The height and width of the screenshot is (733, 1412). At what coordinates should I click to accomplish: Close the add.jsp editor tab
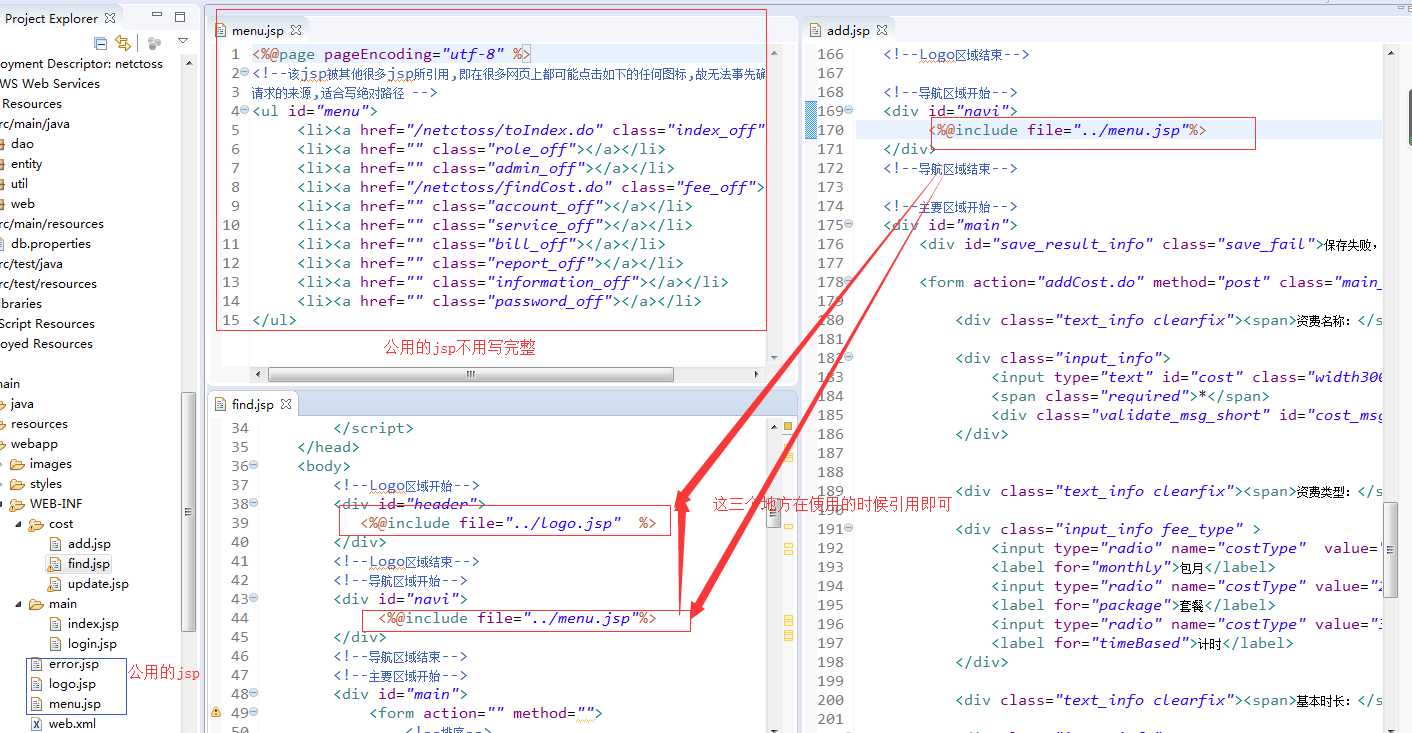(x=883, y=31)
